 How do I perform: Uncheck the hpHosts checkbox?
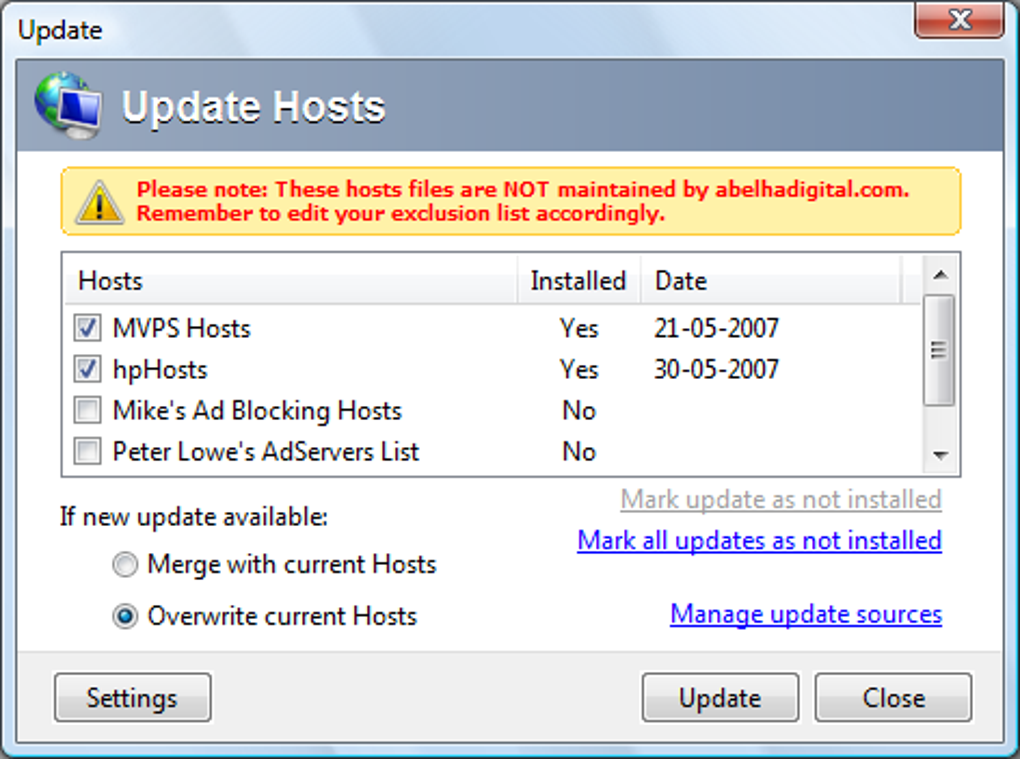click(x=88, y=369)
